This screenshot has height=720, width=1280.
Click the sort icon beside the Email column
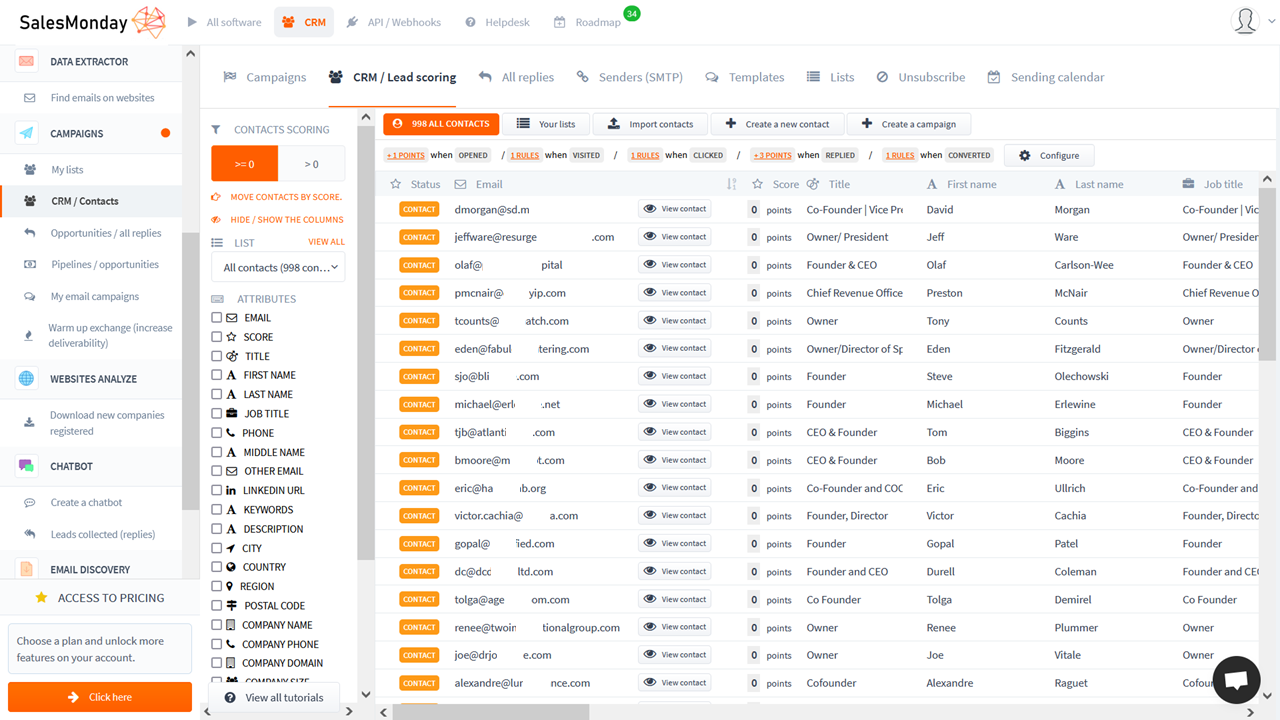tap(731, 184)
